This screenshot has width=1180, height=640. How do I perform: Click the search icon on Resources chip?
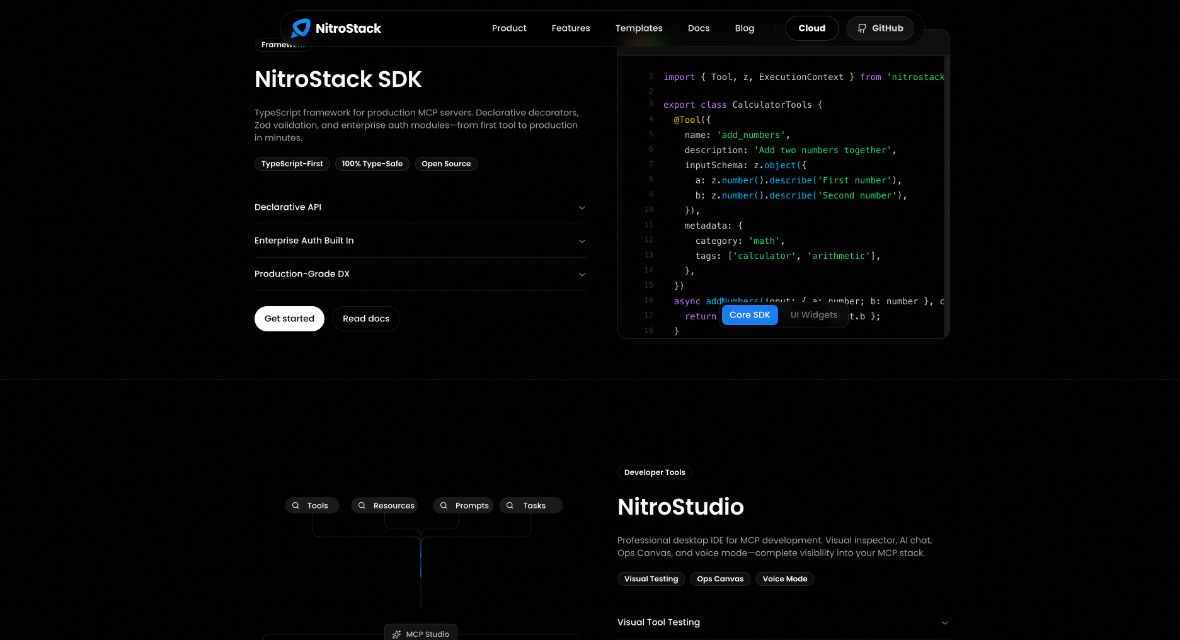coord(362,505)
